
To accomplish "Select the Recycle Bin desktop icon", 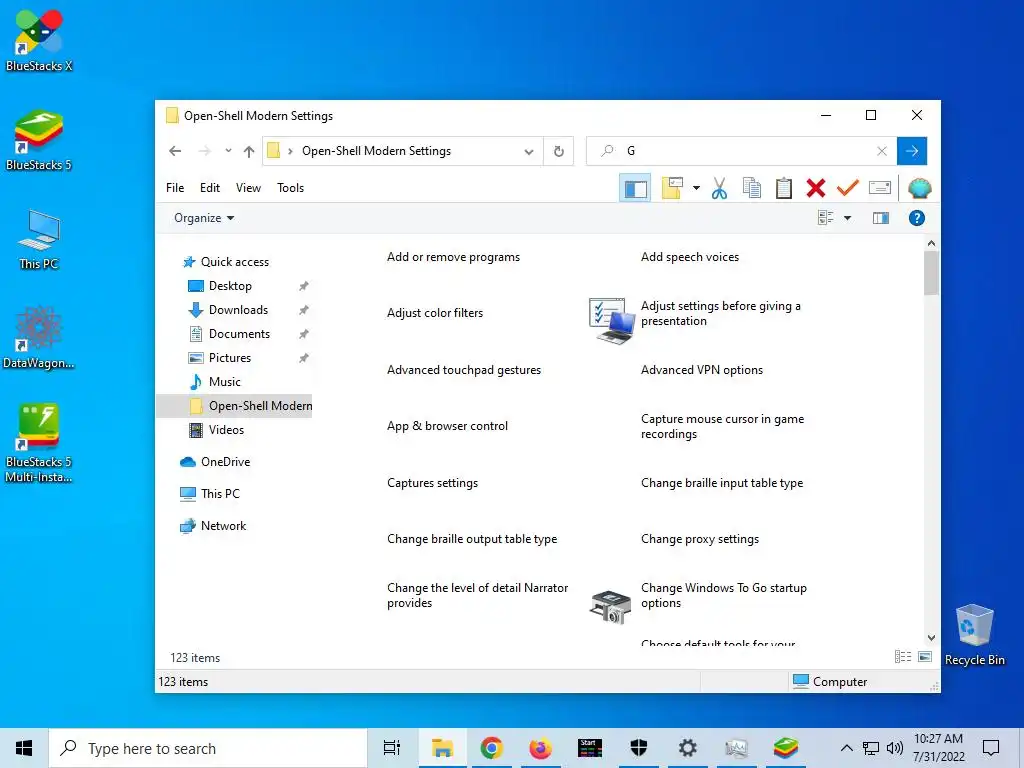I will click(974, 635).
